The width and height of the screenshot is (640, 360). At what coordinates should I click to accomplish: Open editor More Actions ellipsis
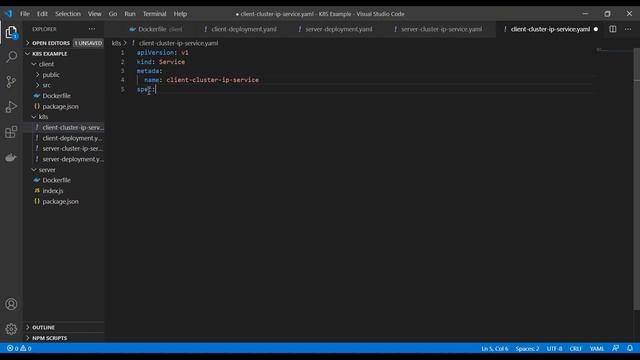tap(628, 29)
